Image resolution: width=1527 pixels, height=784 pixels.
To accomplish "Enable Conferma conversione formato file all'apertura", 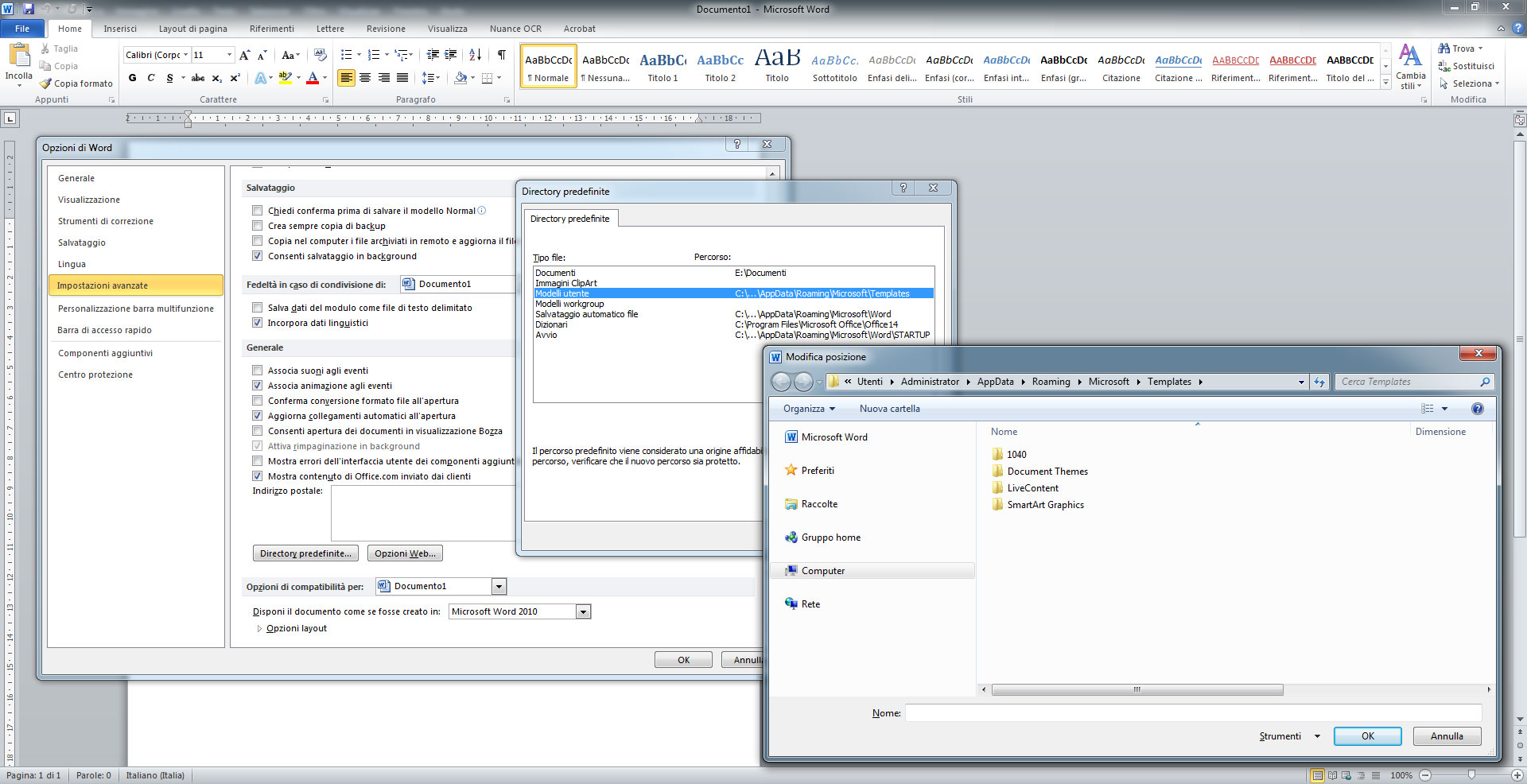I will coord(257,401).
